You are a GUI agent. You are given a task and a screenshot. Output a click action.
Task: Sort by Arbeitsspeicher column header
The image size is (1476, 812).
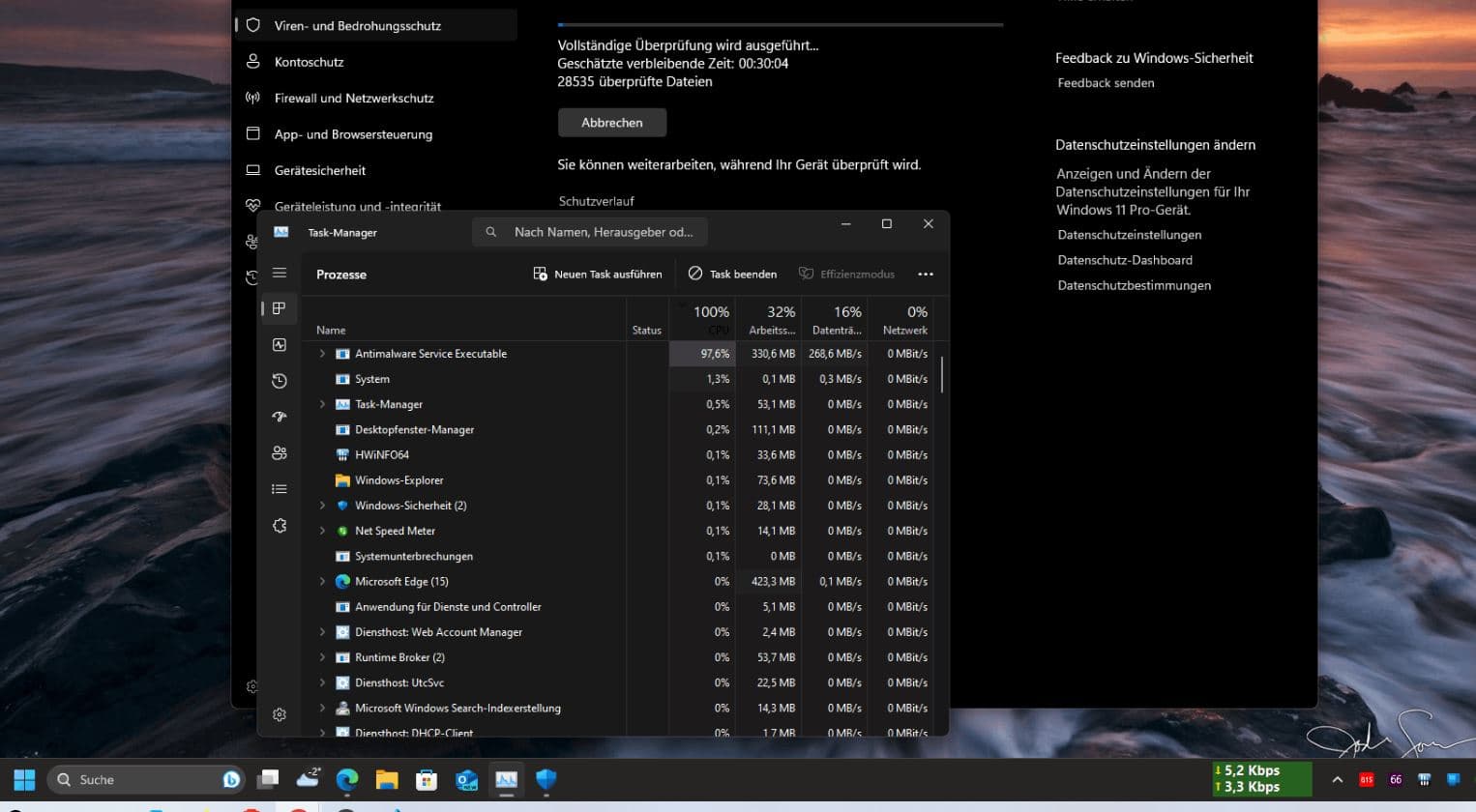click(769, 319)
